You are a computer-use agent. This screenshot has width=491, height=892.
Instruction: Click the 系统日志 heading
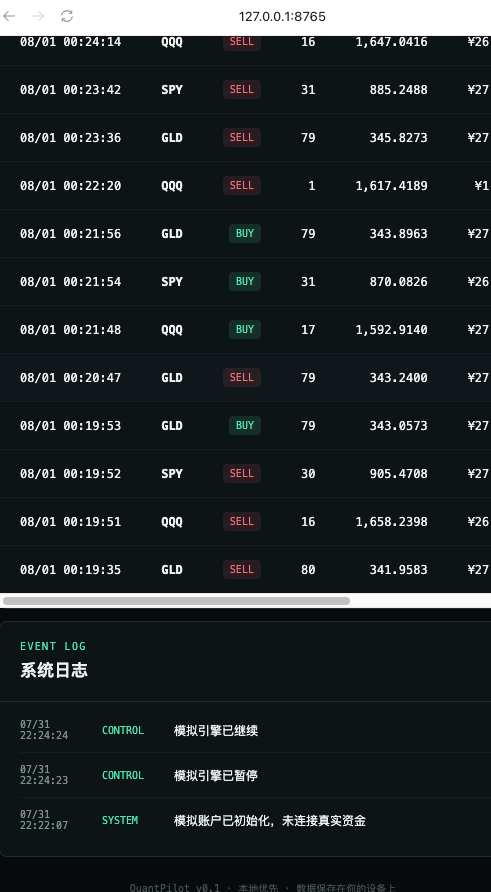click(x=54, y=670)
